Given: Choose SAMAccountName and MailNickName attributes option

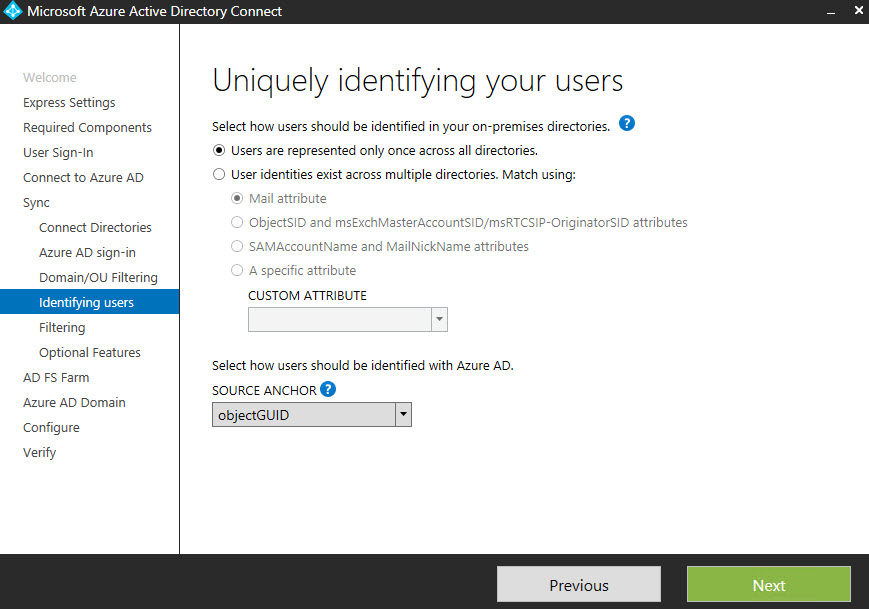Looking at the screenshot, I should (237, 246).
